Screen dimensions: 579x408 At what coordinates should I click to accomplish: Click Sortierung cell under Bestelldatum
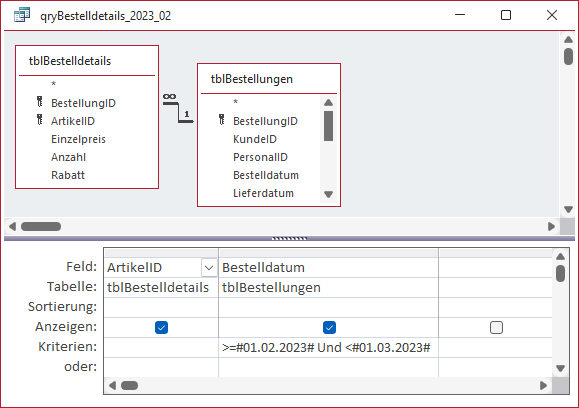pyautogui.click(x=328, y=308)
